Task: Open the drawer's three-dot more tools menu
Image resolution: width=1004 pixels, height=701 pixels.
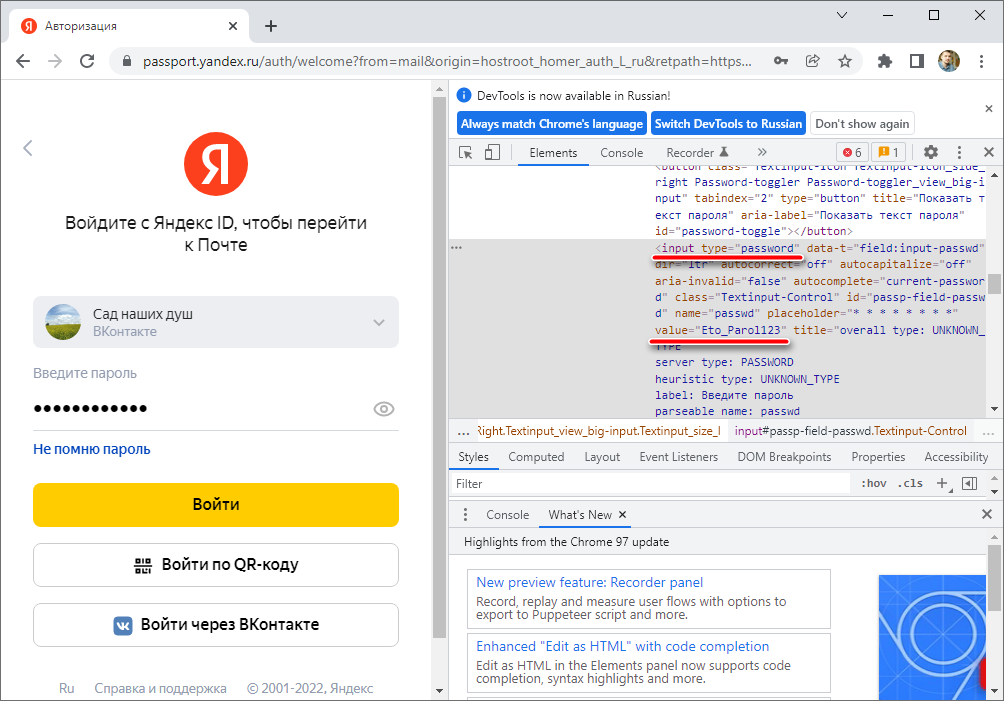Action: 464,515
